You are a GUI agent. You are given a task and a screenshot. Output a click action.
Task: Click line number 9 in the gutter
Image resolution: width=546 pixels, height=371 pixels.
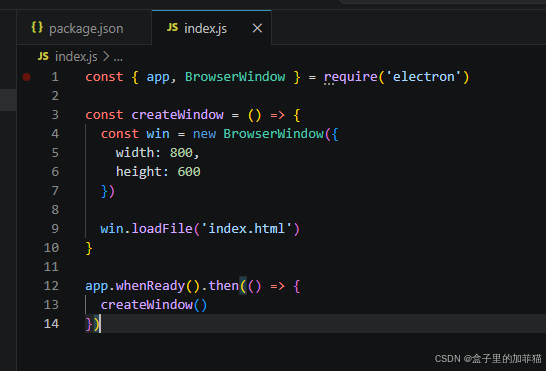55,229
